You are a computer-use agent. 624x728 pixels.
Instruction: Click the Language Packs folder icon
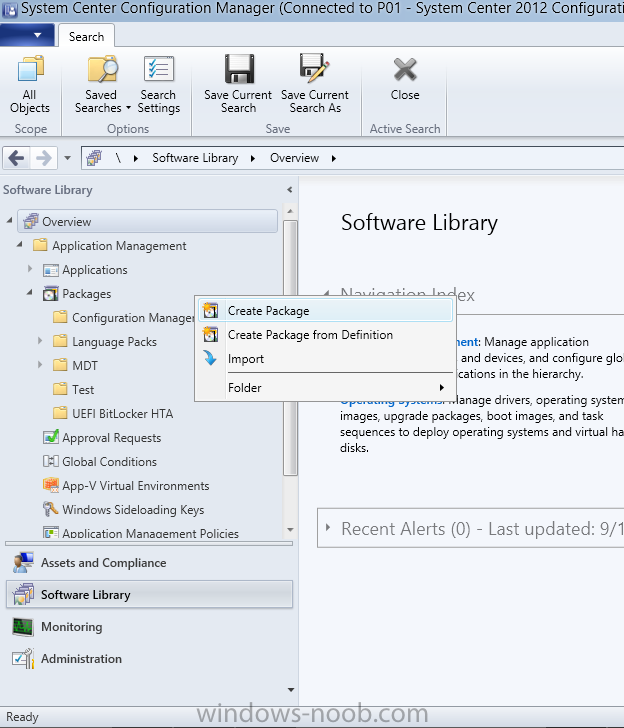tap(60, 341)
